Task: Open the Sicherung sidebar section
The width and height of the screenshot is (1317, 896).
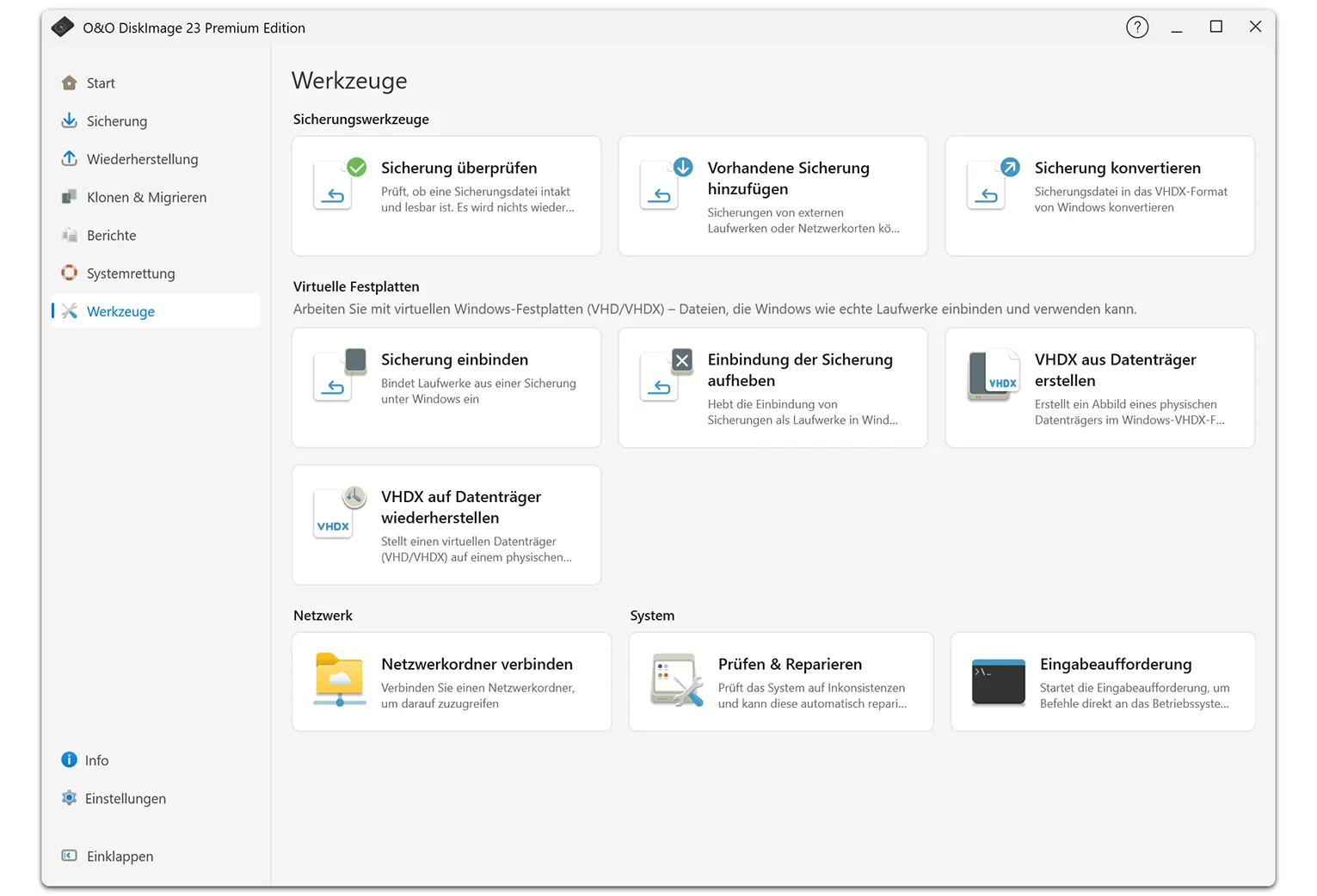Action: (x=117, y=121)
